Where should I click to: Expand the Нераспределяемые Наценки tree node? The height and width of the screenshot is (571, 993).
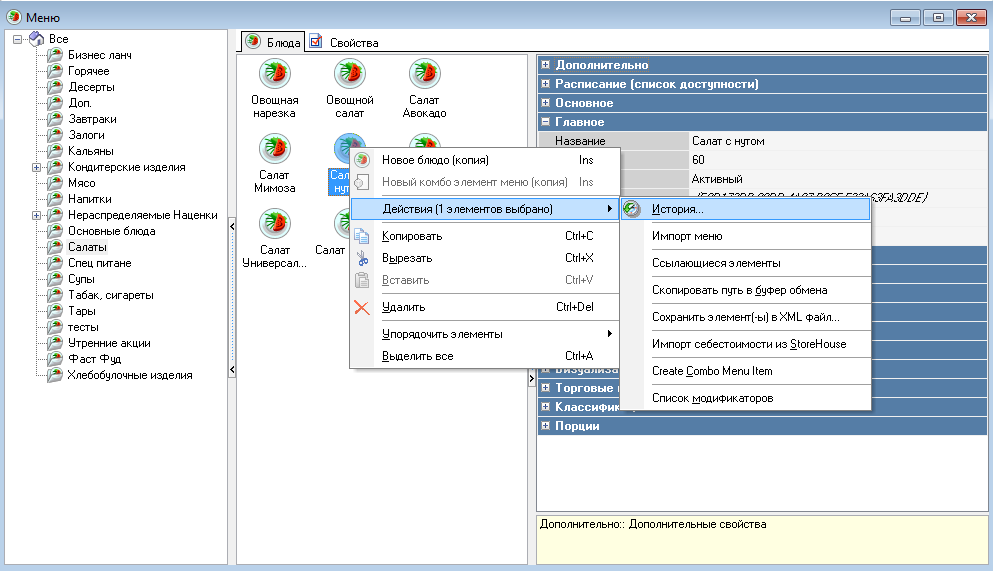point(37,215)
